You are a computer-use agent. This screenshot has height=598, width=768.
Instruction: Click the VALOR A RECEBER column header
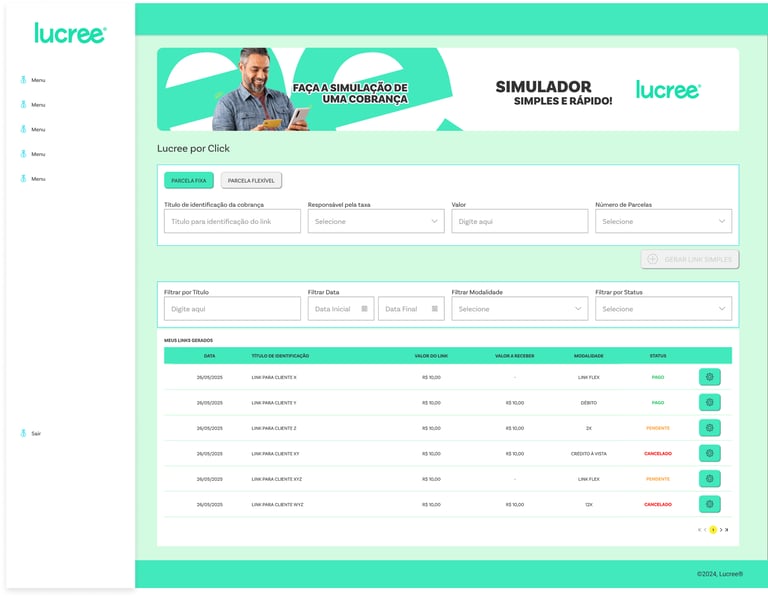[515, 356]
